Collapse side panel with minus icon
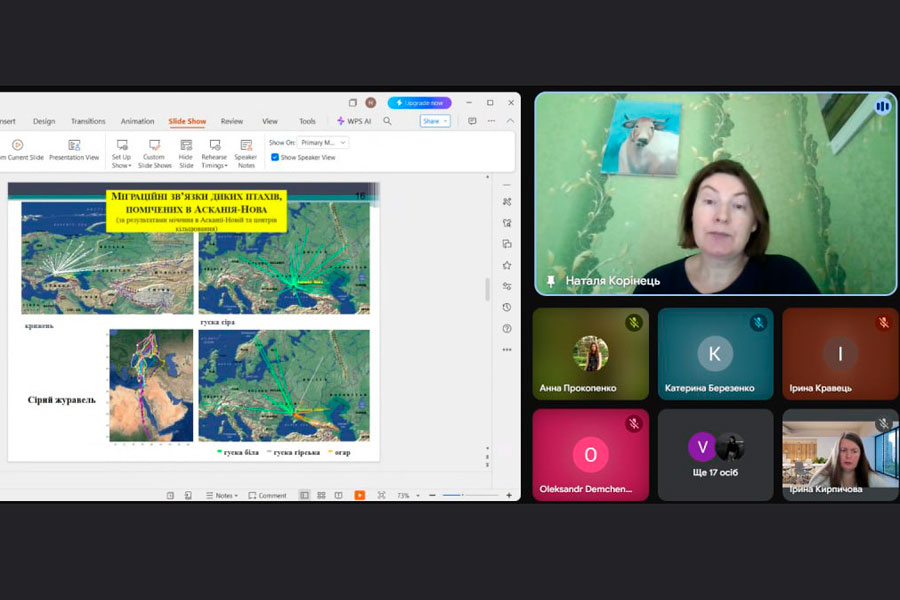The width and height of the screenshot is (900, 600). [507, 185]
